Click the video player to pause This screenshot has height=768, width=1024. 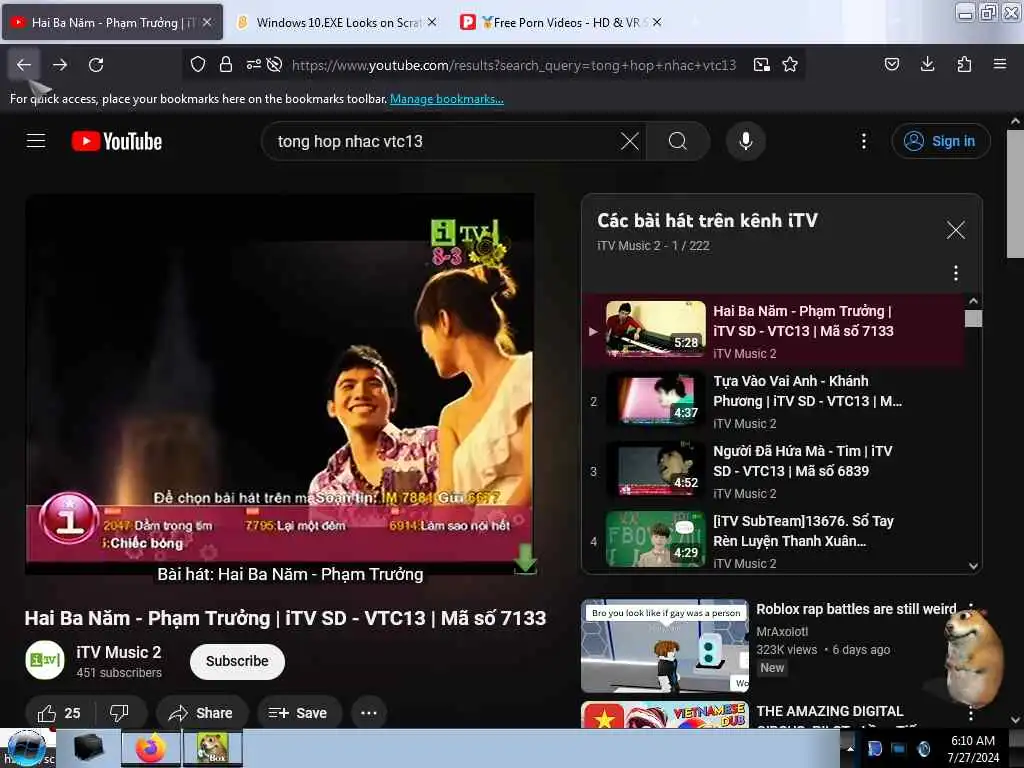coord(280,384)
